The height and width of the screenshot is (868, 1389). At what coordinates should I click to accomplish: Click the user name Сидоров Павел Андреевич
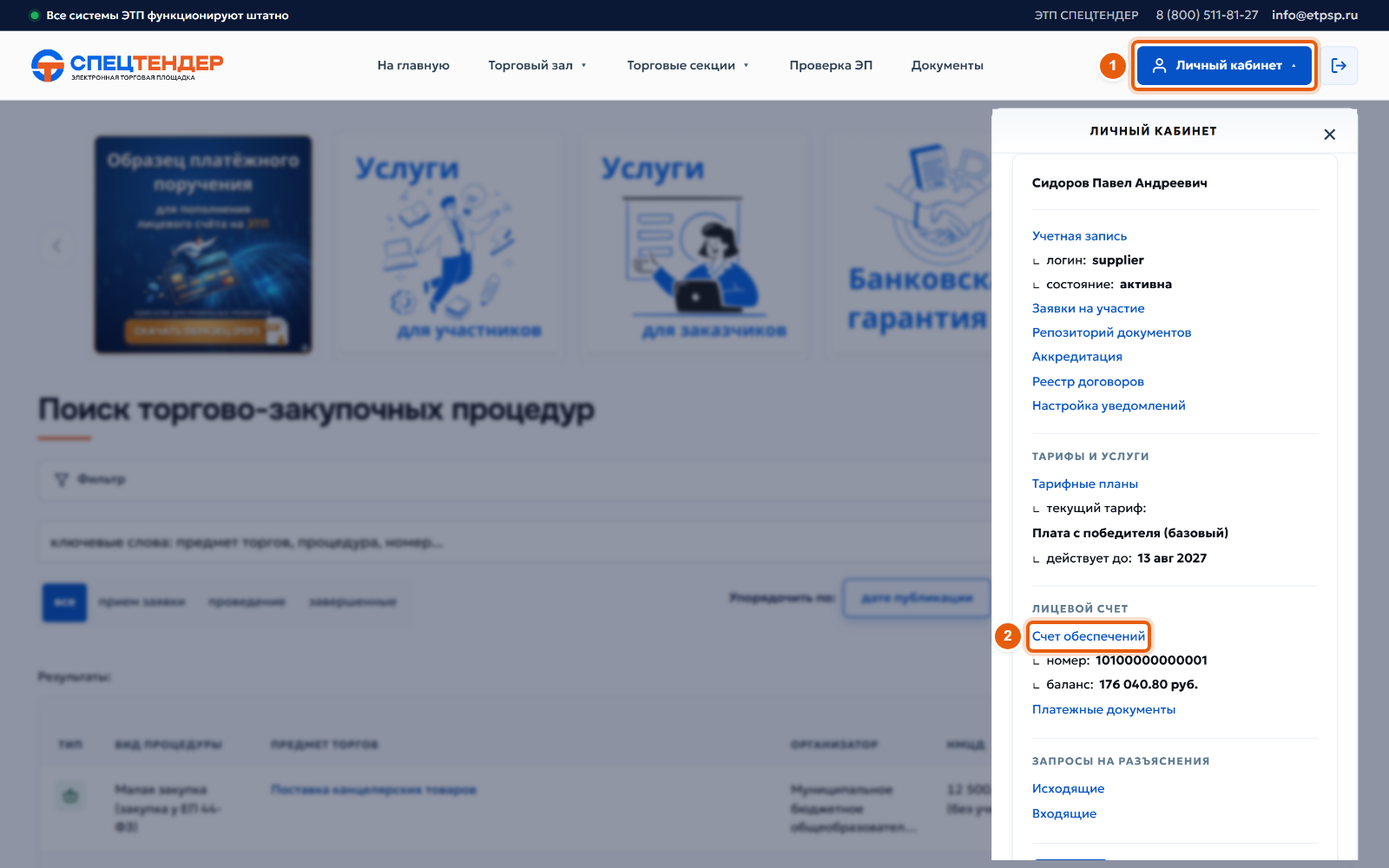point(1119,183)
